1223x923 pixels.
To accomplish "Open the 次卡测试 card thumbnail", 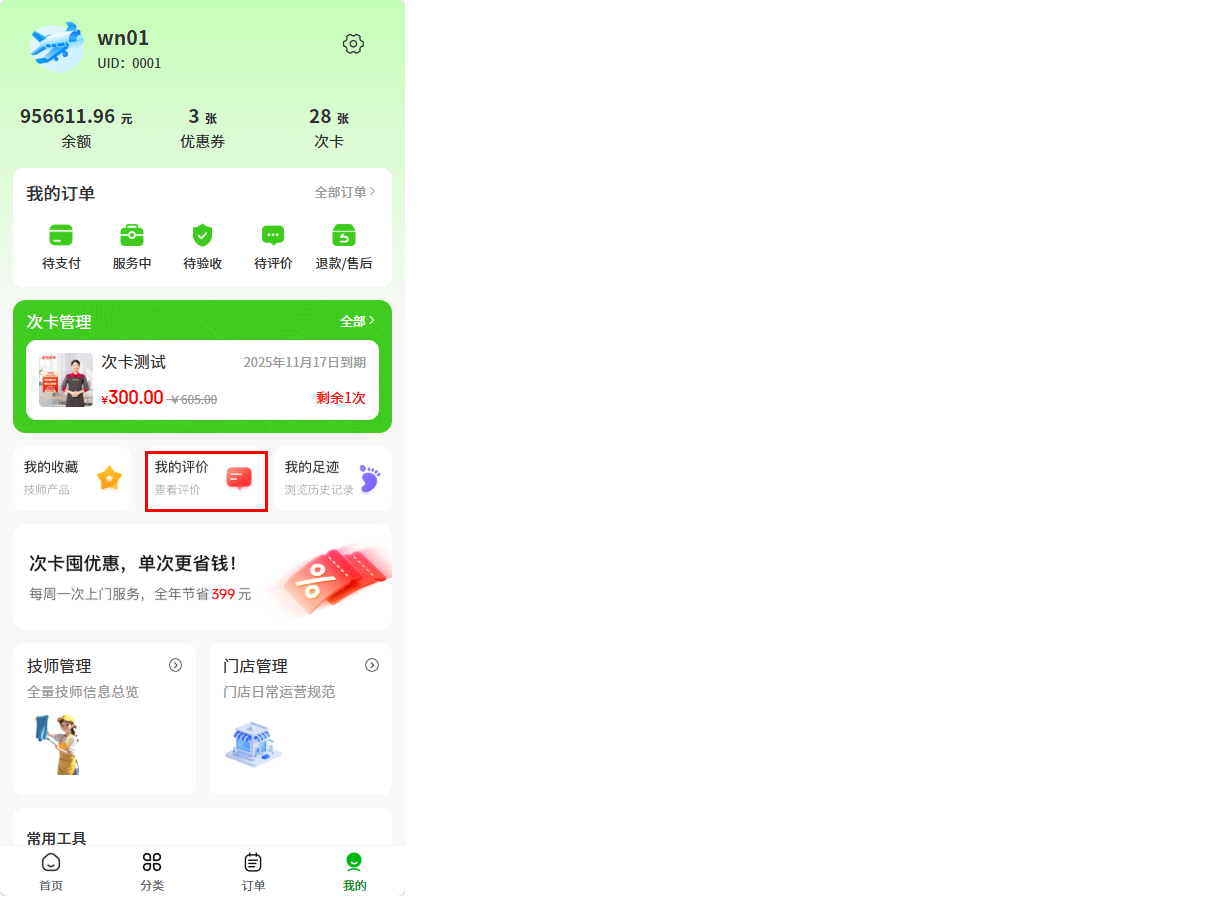I will pyautogui.click(x=66, y=380).
